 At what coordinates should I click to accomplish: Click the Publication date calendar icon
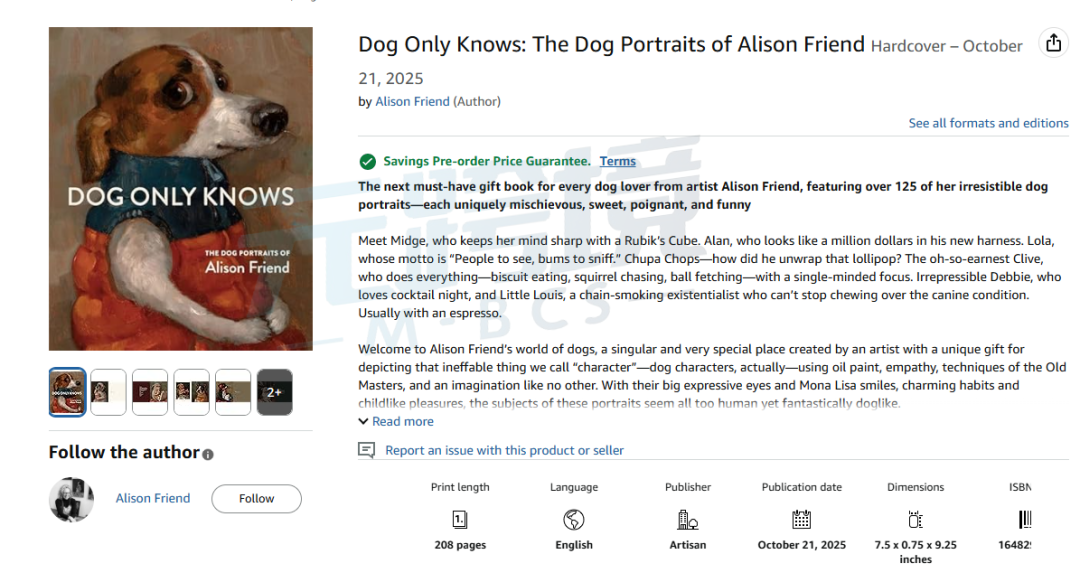[x=801, y=519]
